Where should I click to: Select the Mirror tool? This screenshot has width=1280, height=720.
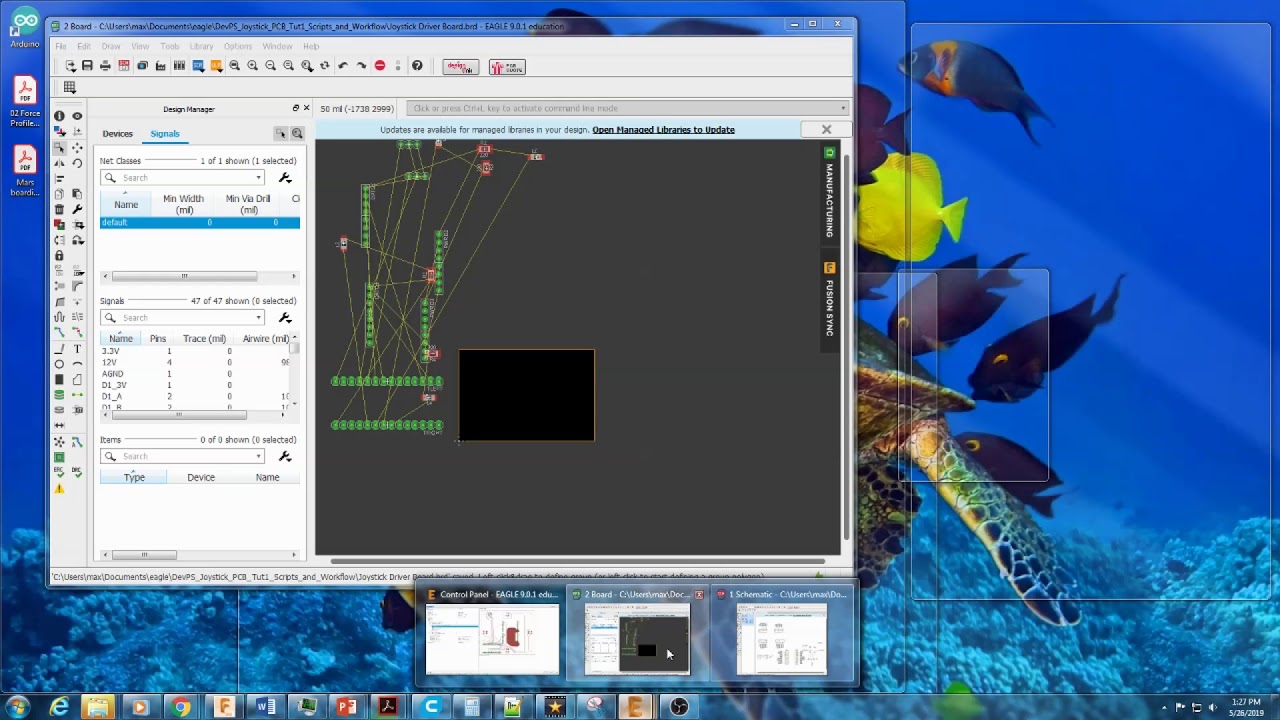coord(59,164)
